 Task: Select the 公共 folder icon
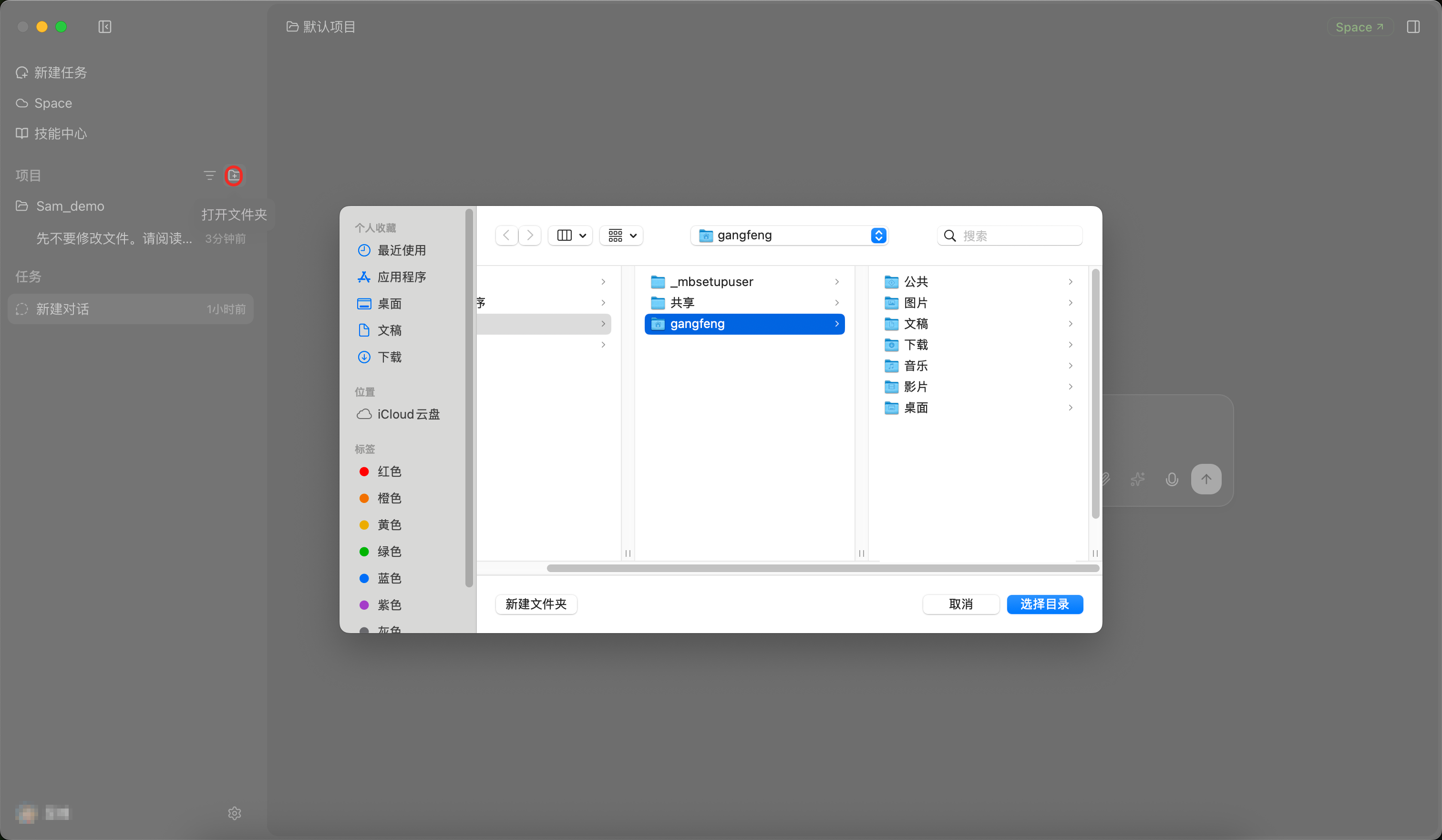coord(891,282)
